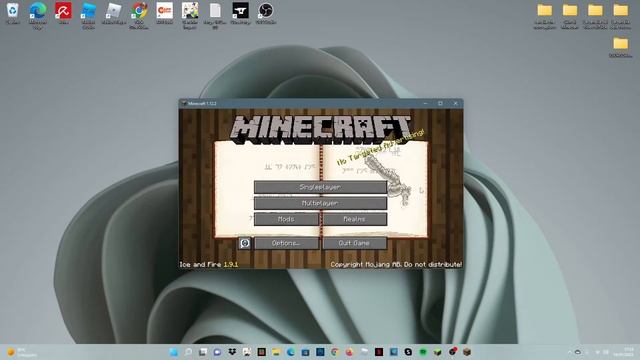This screenshot has height=360, width=640.
Task: Select the orange C logo desktop shortcut
Action: point(164,13)
